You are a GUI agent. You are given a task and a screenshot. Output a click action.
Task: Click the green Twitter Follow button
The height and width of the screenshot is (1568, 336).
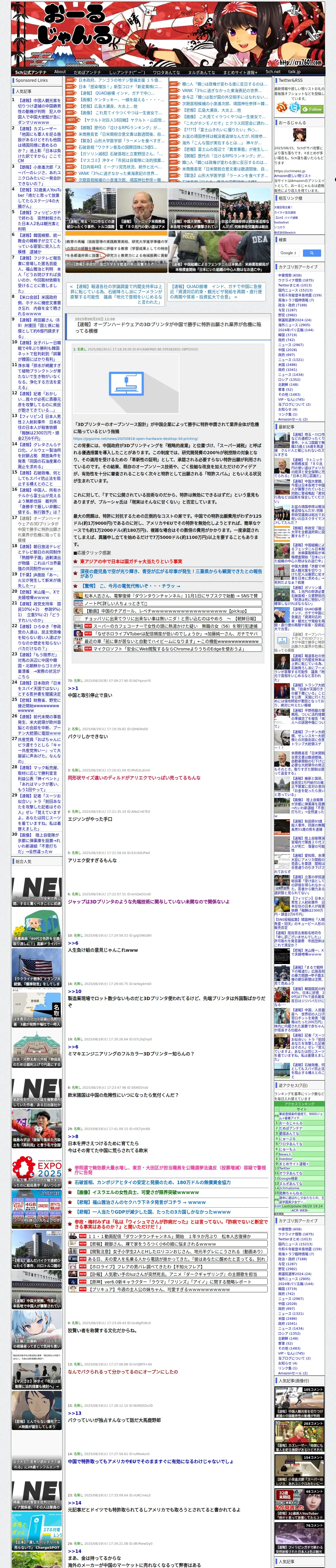coord(312,109)
